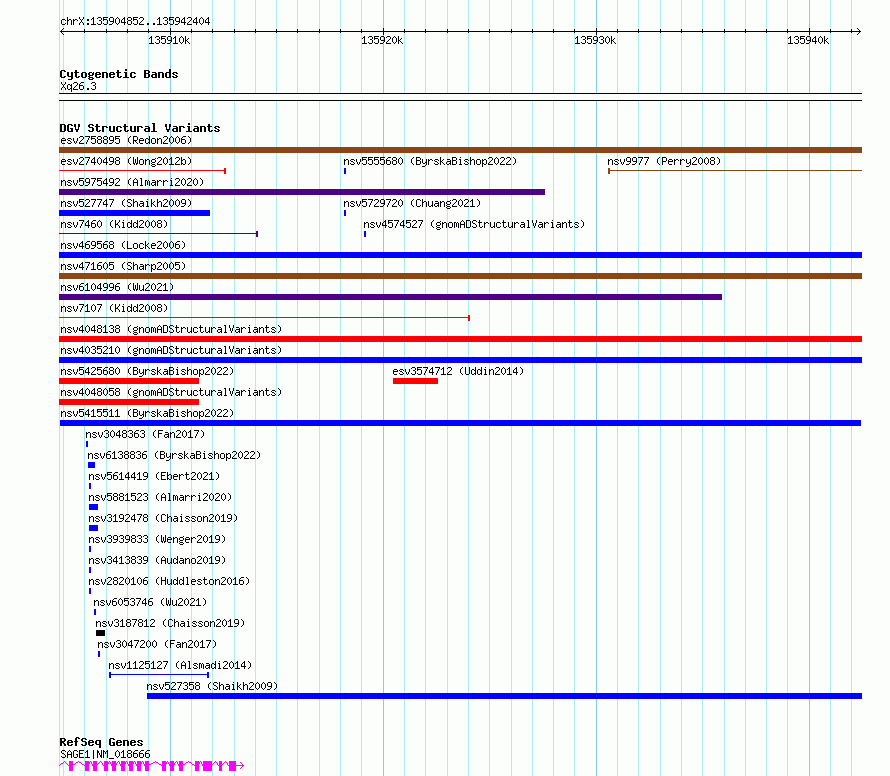Select nsv527747 (Shaikh2009) variant label
The width and height of the screenshot is (890, 776).
(126, 203)
